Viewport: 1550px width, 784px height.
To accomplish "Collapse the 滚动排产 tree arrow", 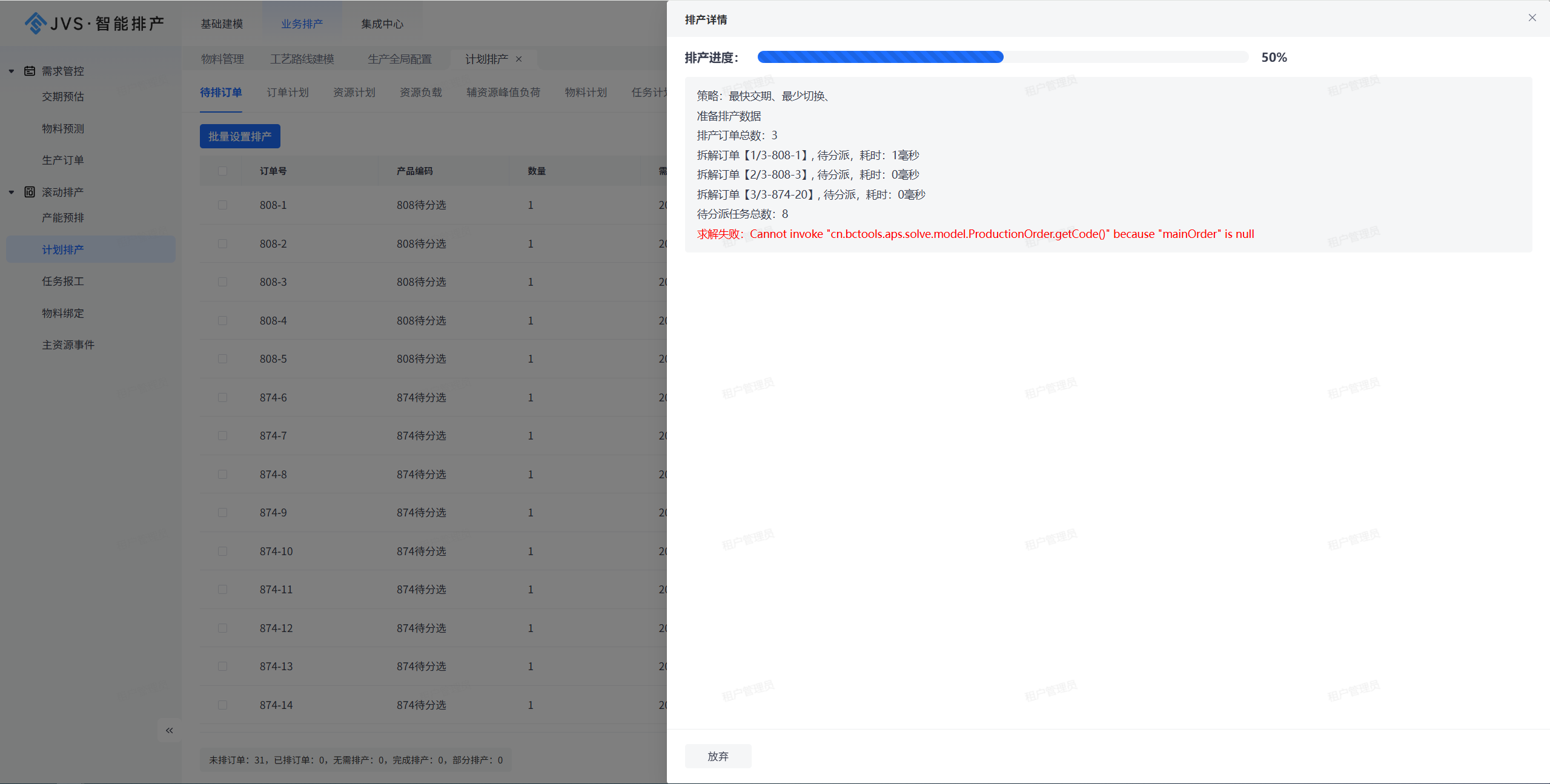I will coord(12,192).
